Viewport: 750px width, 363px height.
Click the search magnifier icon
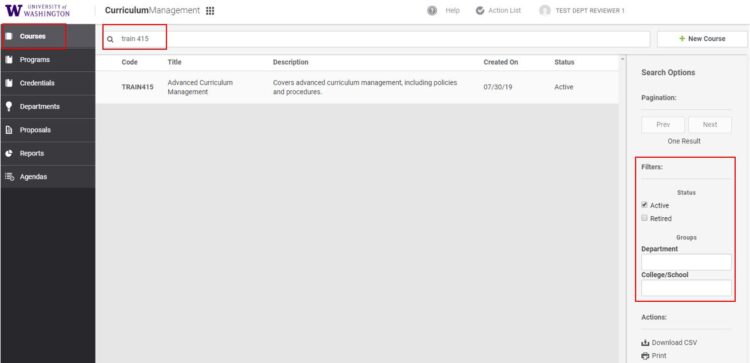pyautogui.click(x=110, y=39)
